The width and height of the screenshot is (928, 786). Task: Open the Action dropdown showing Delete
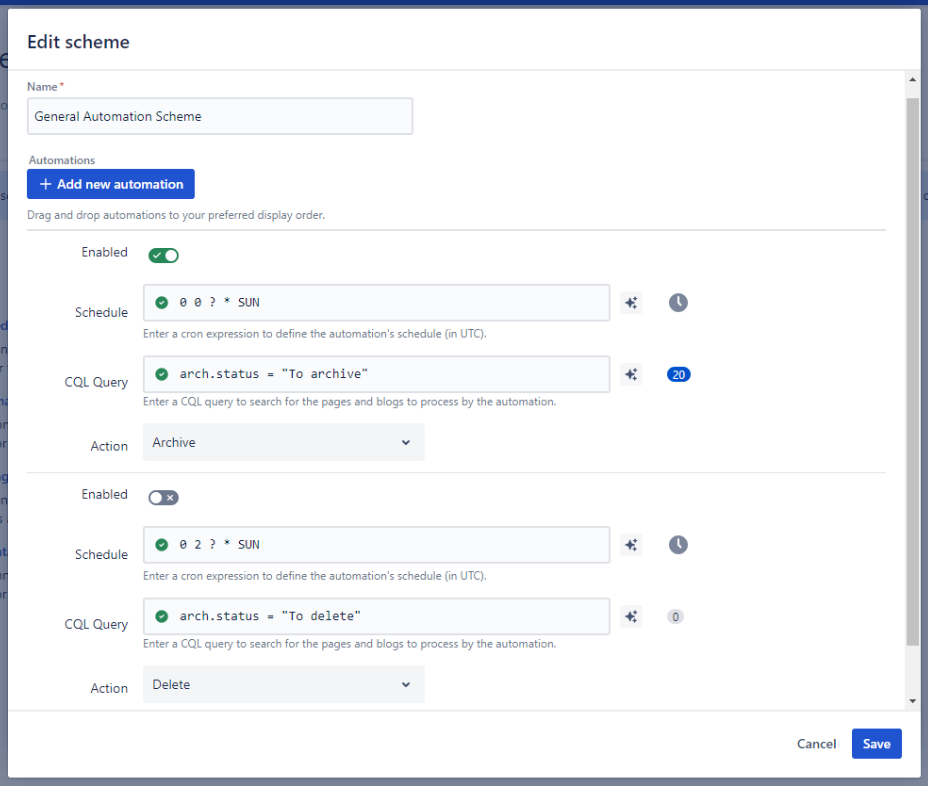click(283, 685)
